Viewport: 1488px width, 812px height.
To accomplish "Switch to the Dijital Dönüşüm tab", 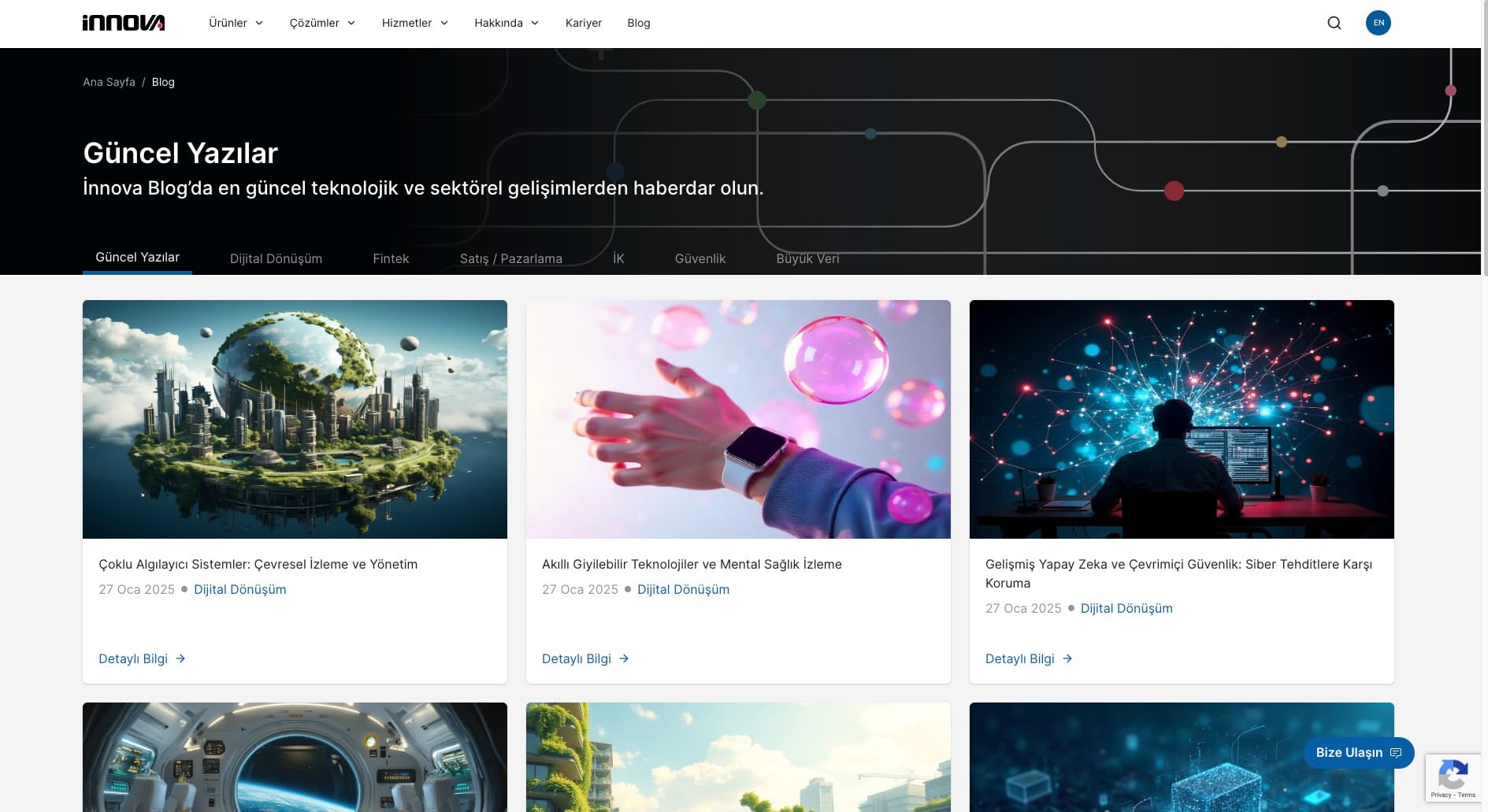I will click(276, 258).
